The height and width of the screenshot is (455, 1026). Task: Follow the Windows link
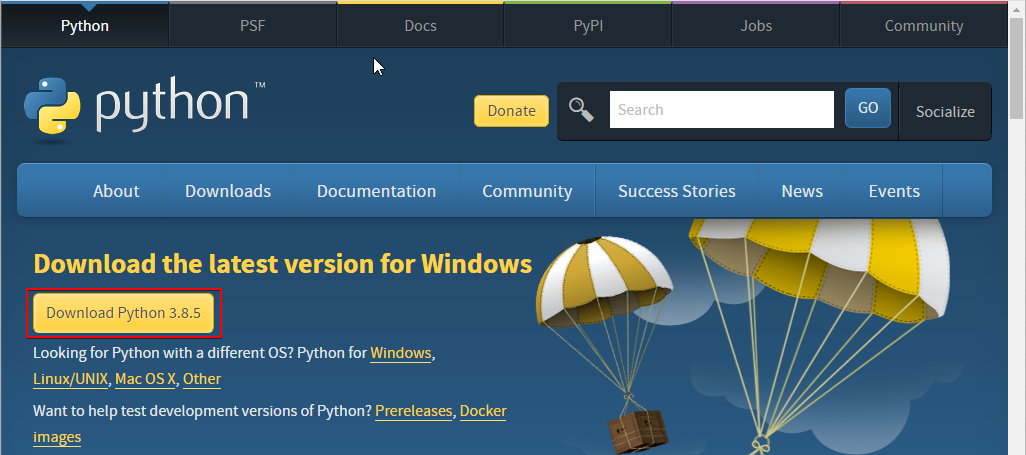[401, 353]
